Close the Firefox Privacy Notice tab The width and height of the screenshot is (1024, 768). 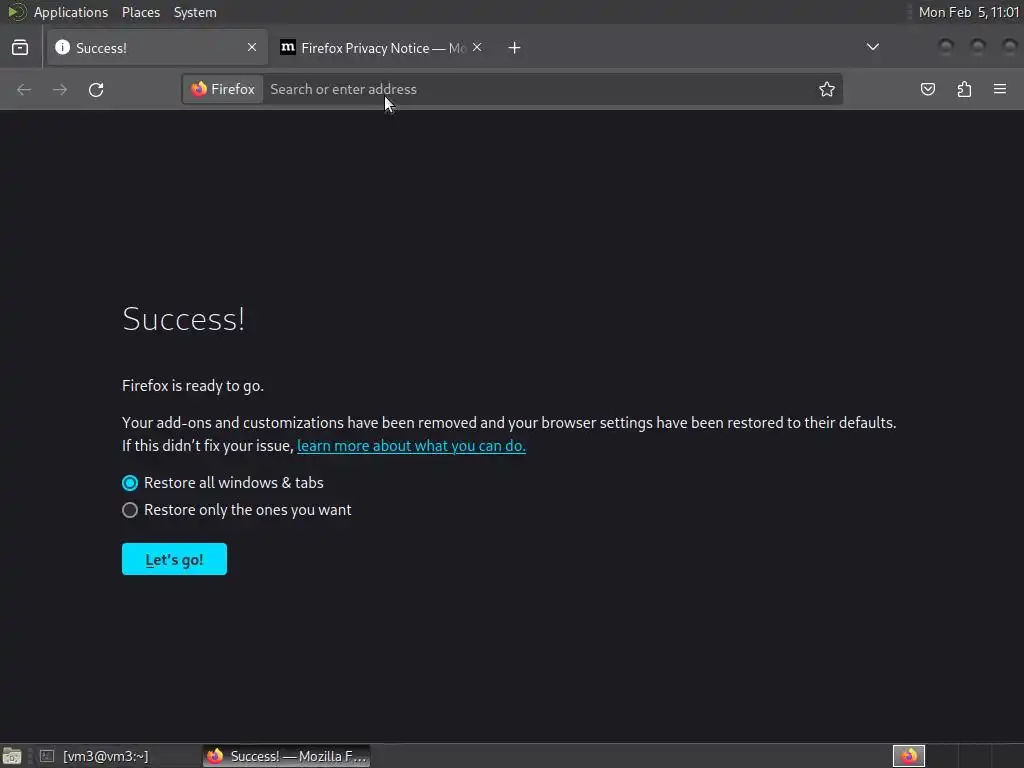[477, 47]
